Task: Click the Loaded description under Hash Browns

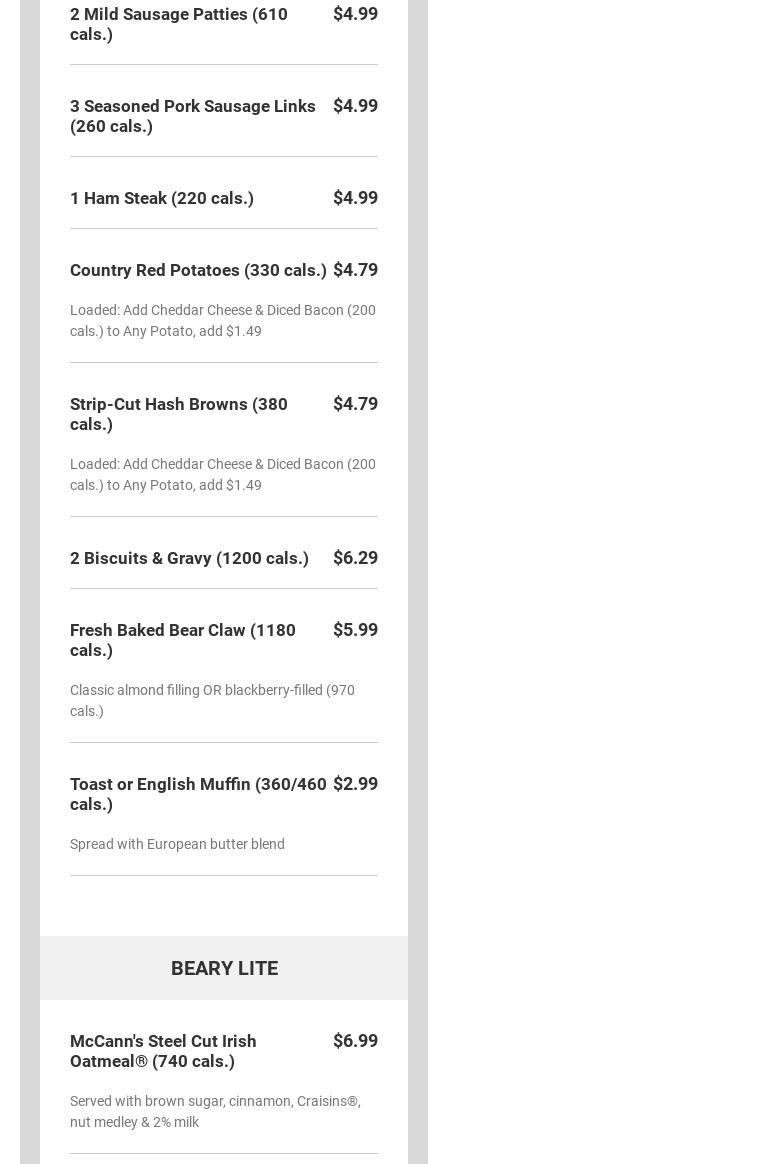Action: click(x=222, y=474)
